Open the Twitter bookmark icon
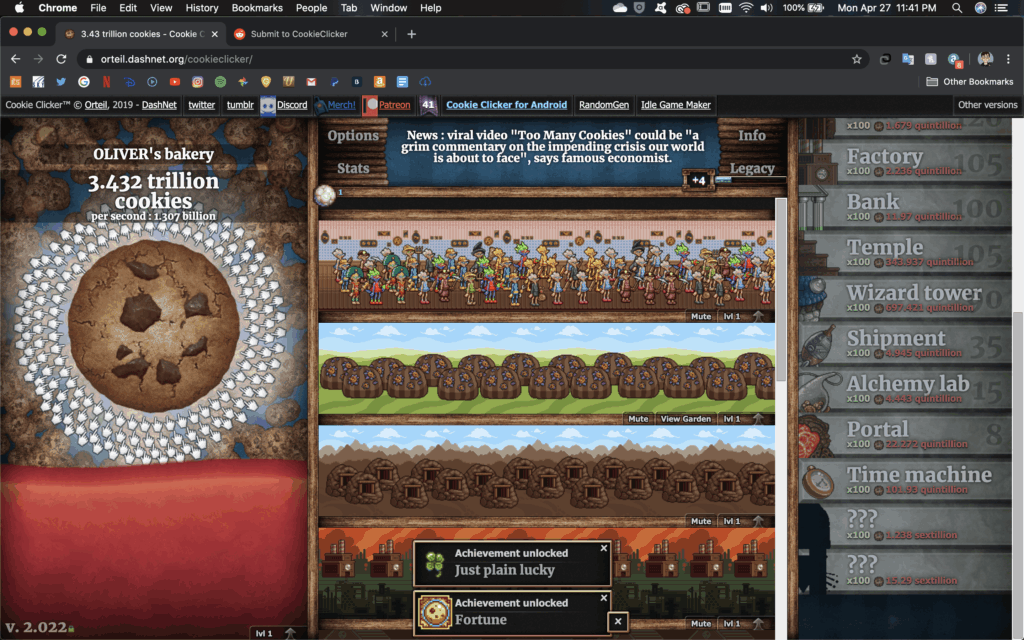 61,82
